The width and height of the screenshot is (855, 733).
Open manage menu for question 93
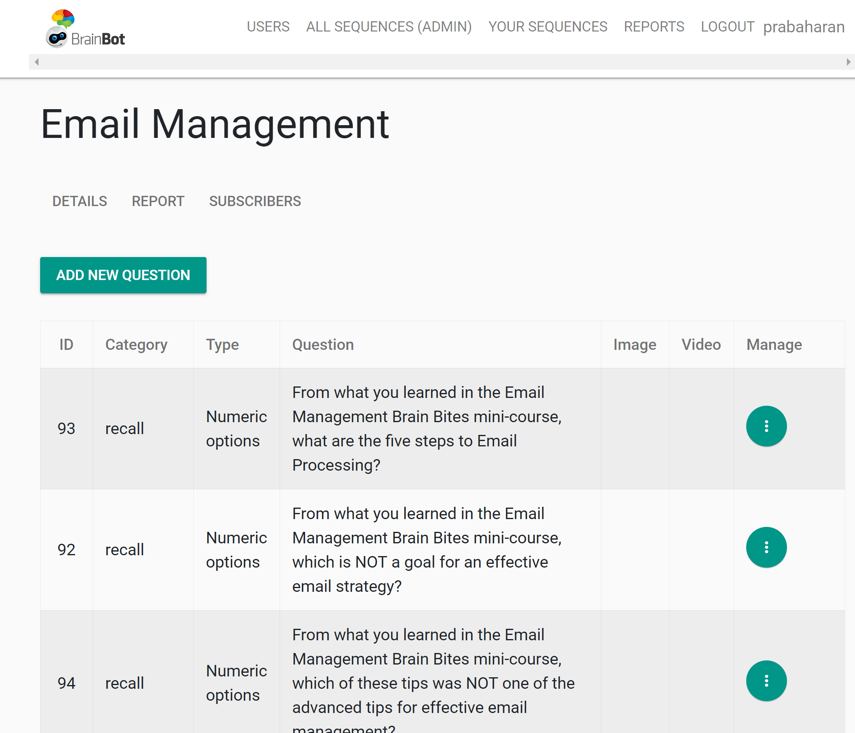coord(766,427)
